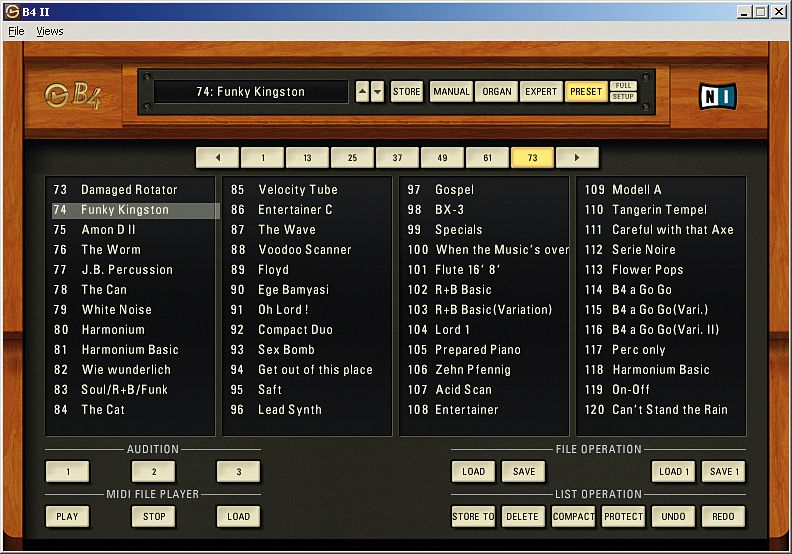Click the B4 II title bar icon
This screenshot has height=554, width=792.
[x=12, y=11]
